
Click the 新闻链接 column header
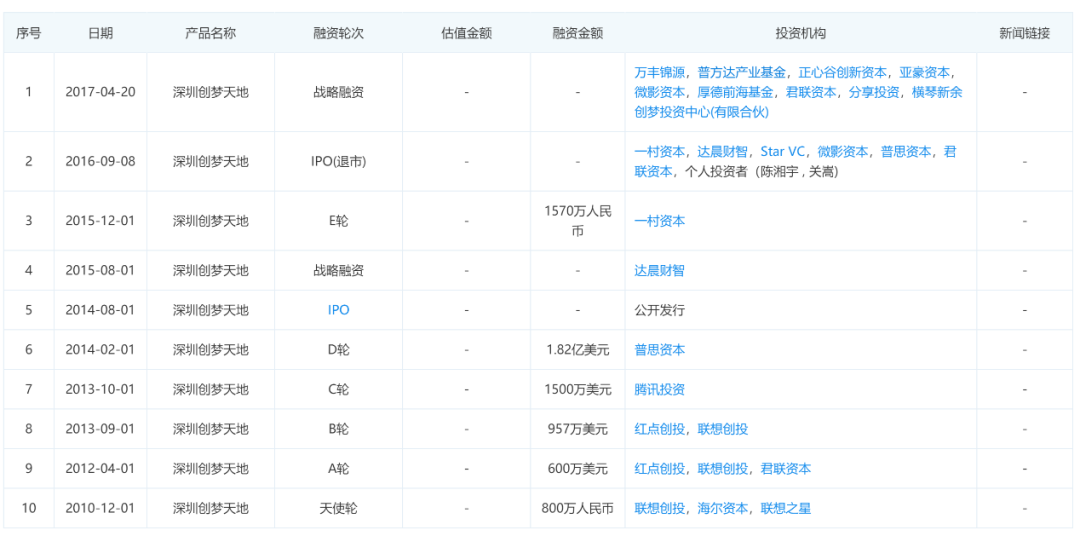1025,33
